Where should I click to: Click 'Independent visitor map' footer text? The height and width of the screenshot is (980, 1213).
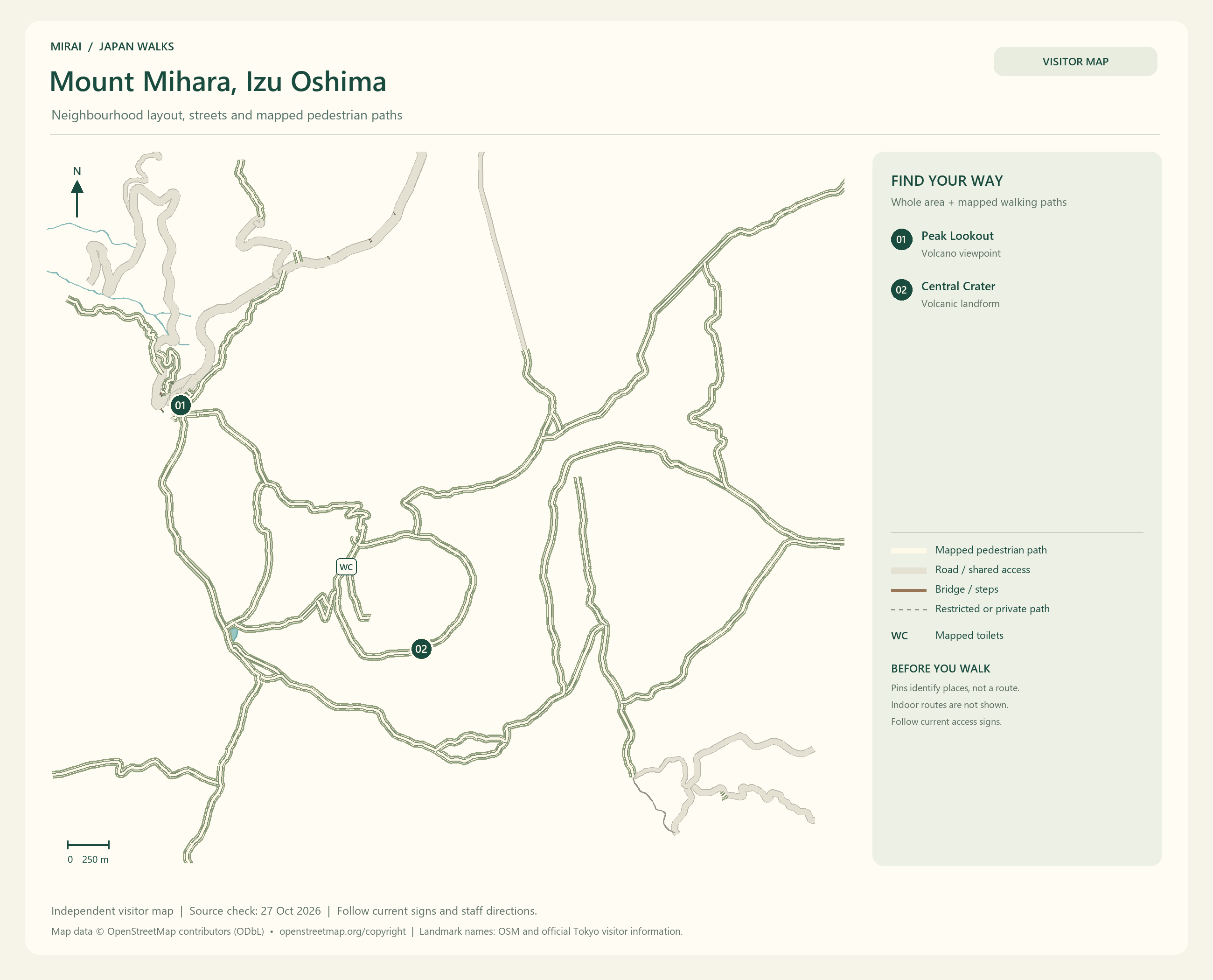click(x=112, y=910)
